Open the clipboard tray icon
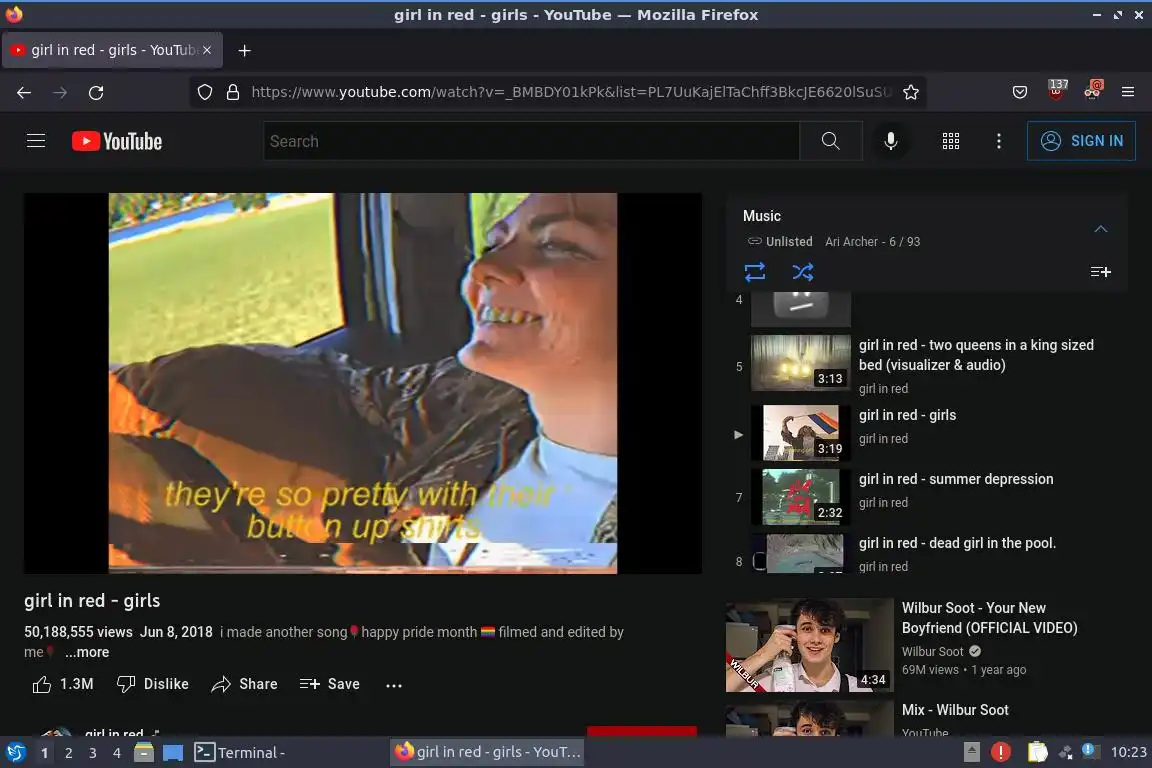The width and height of the screenshot is (1152, 768). (x=1037, y=752)
